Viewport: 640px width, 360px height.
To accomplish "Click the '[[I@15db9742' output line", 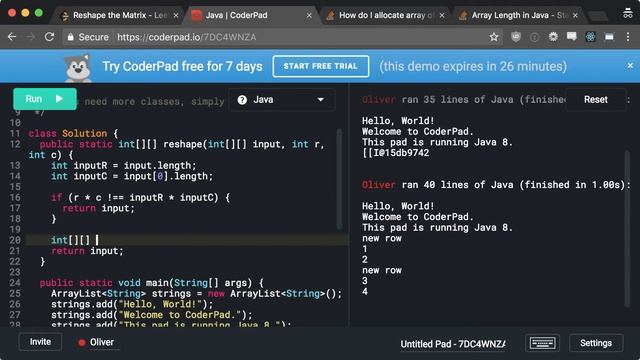I will coord(396,153).
